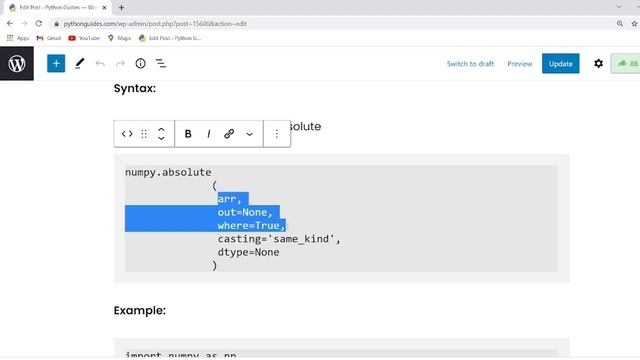Open Maps bookmark

(x=119, y=38)
